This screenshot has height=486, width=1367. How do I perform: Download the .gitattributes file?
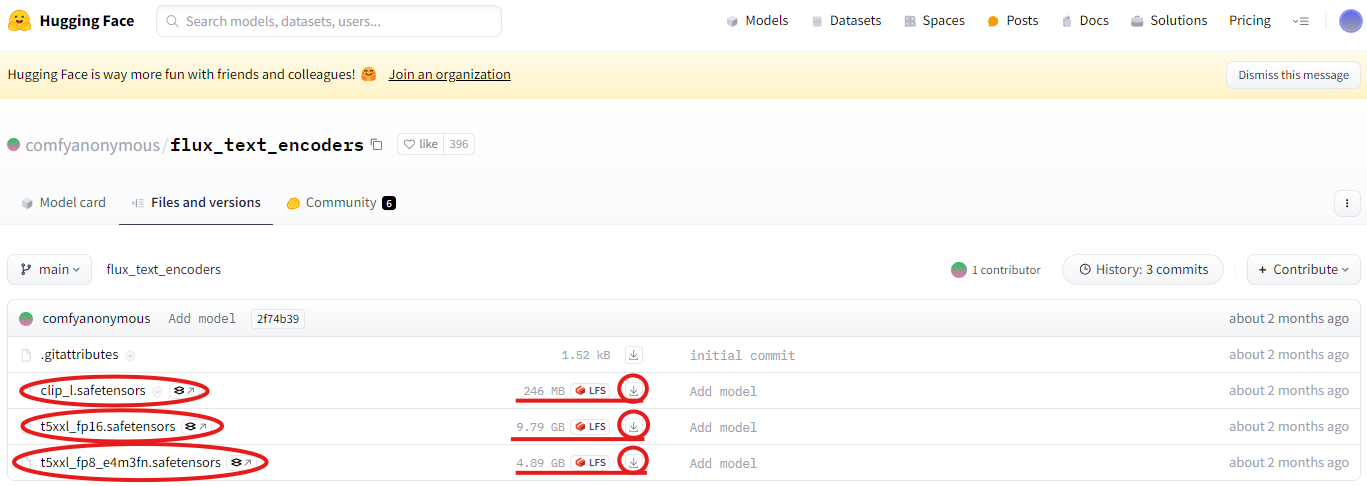(634, 355)
